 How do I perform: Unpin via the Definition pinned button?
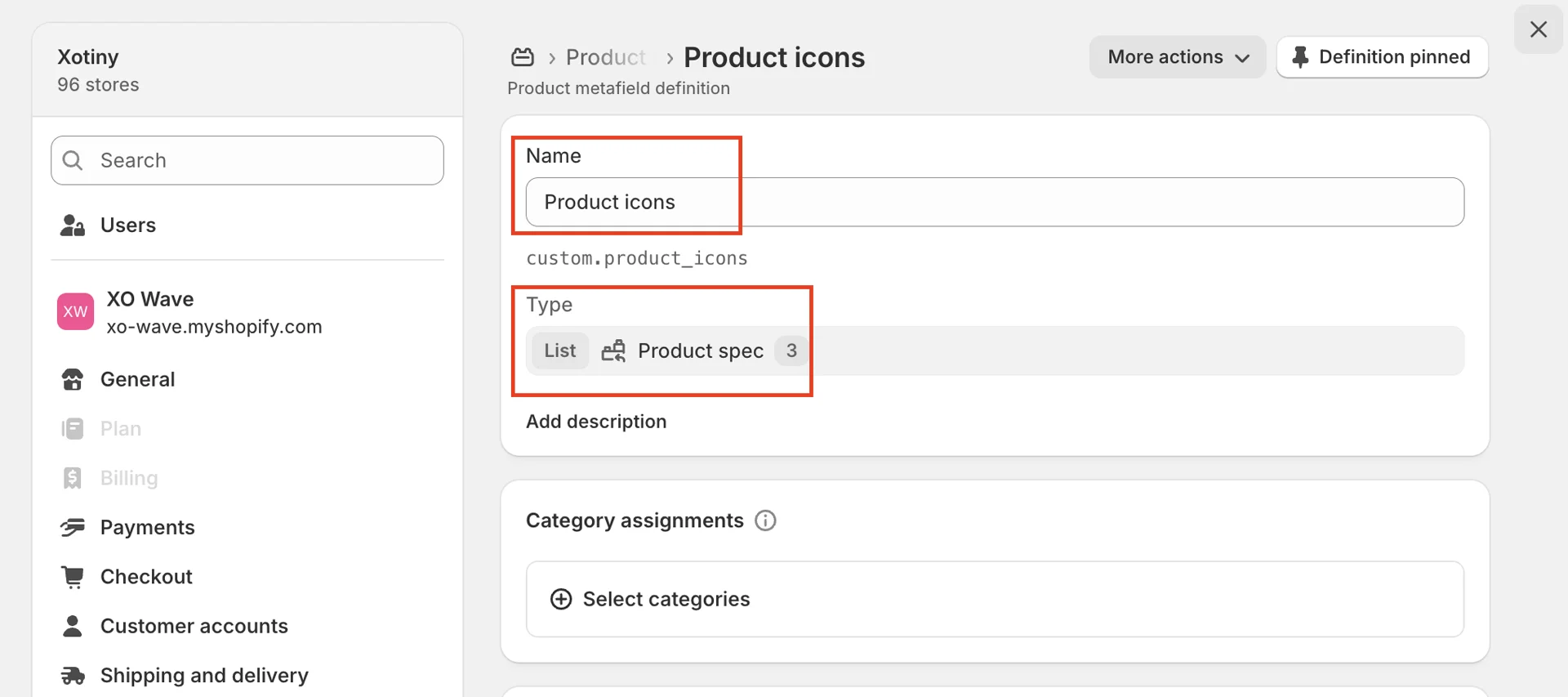[1382, 57]
